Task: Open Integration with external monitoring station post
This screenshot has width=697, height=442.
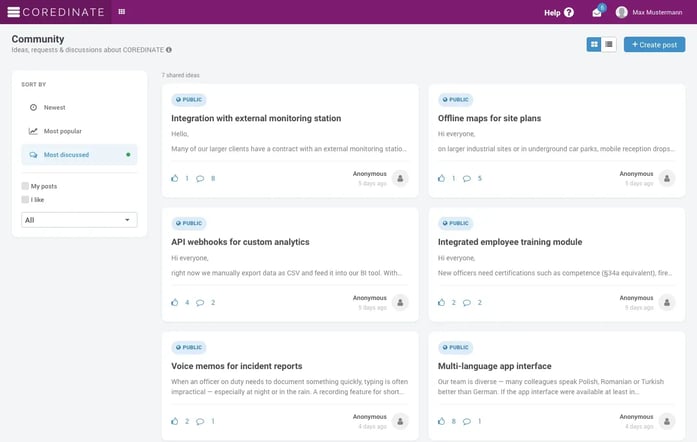Action: 256,118
